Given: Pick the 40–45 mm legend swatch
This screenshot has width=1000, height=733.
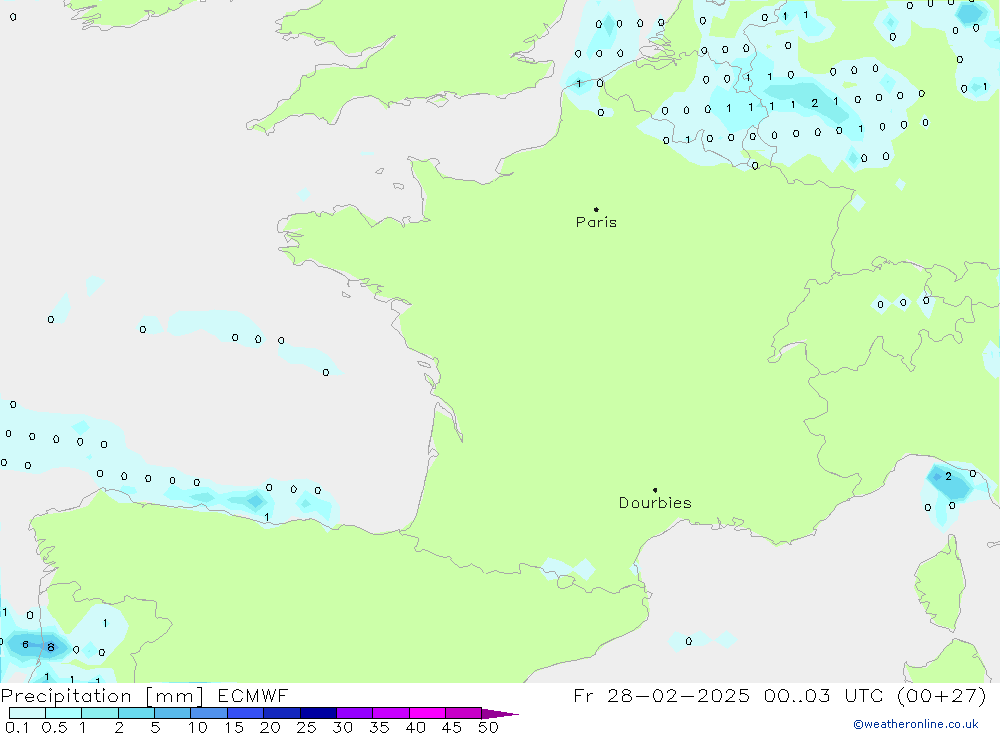Looking at the screenshot, I should pos(427,713).
